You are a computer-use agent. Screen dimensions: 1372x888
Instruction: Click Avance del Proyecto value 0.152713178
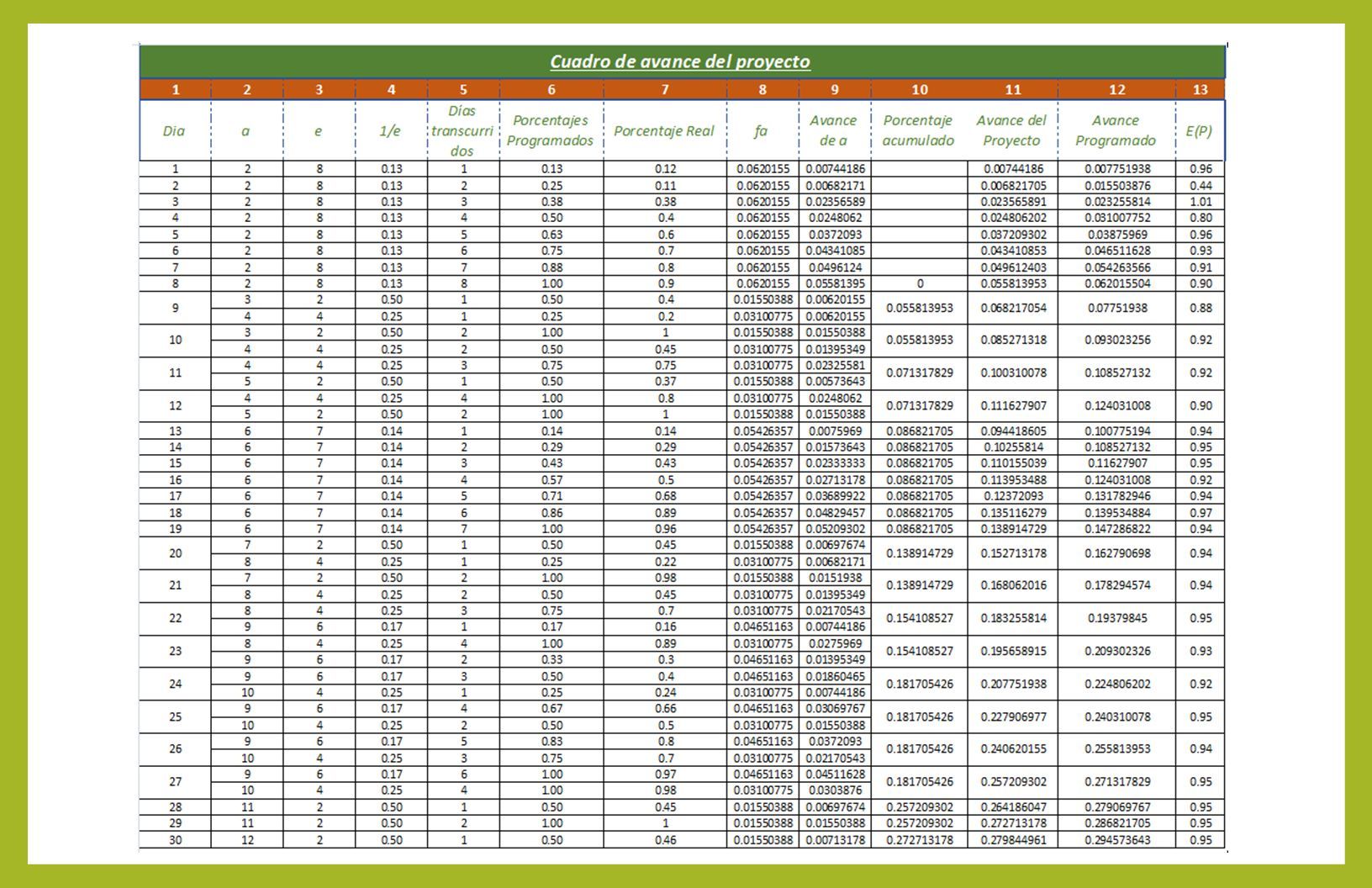pyautogui.click(x=1013, y=553)
